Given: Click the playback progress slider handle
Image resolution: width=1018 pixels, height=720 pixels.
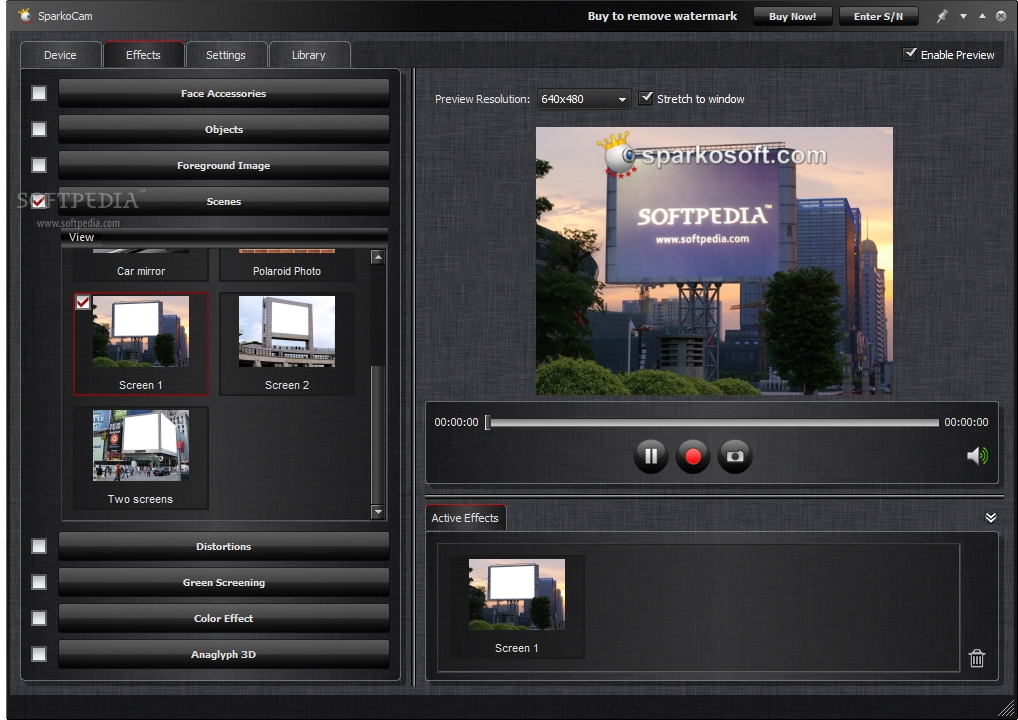Looking at the screenshot, I should click(x=488, y=422).
